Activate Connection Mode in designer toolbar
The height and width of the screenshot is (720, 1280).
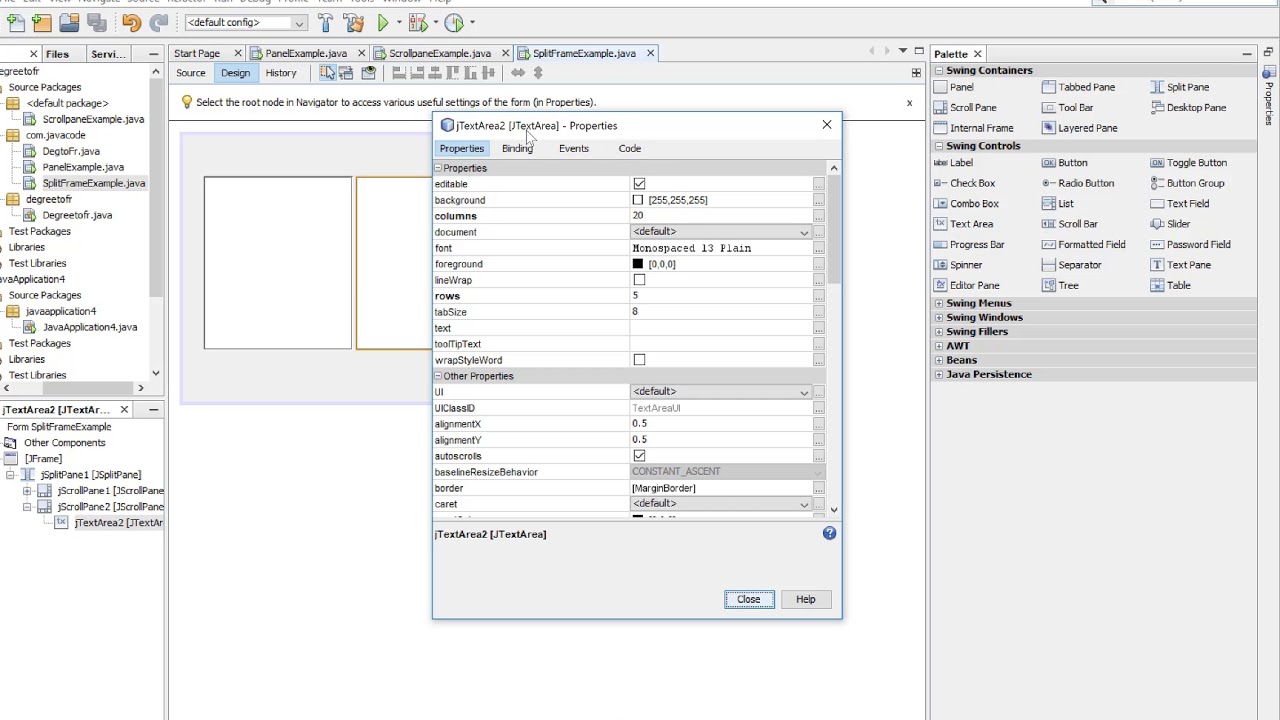tap(346, 73)
